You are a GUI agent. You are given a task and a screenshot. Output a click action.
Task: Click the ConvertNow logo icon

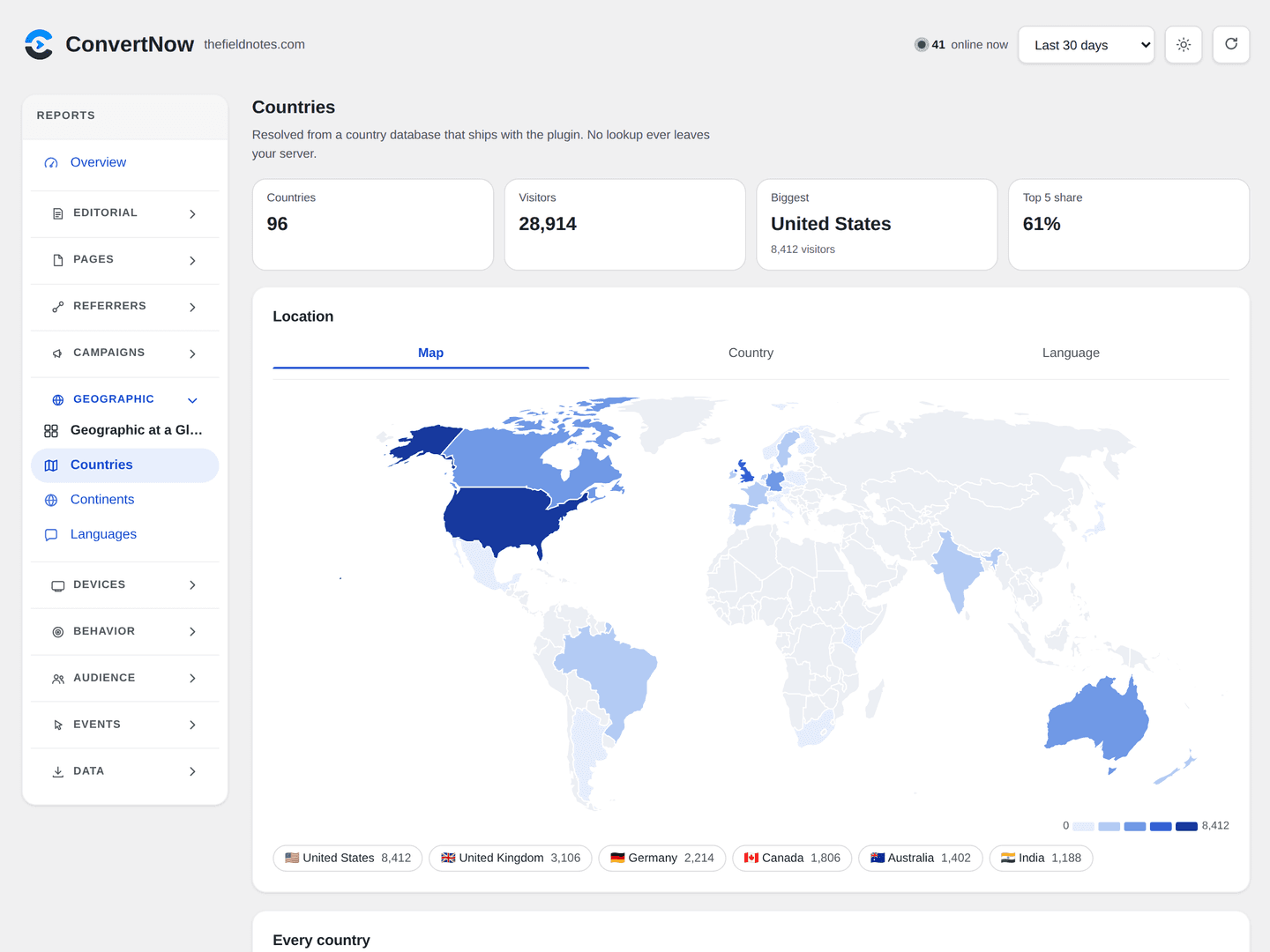(x=39, y=44)
